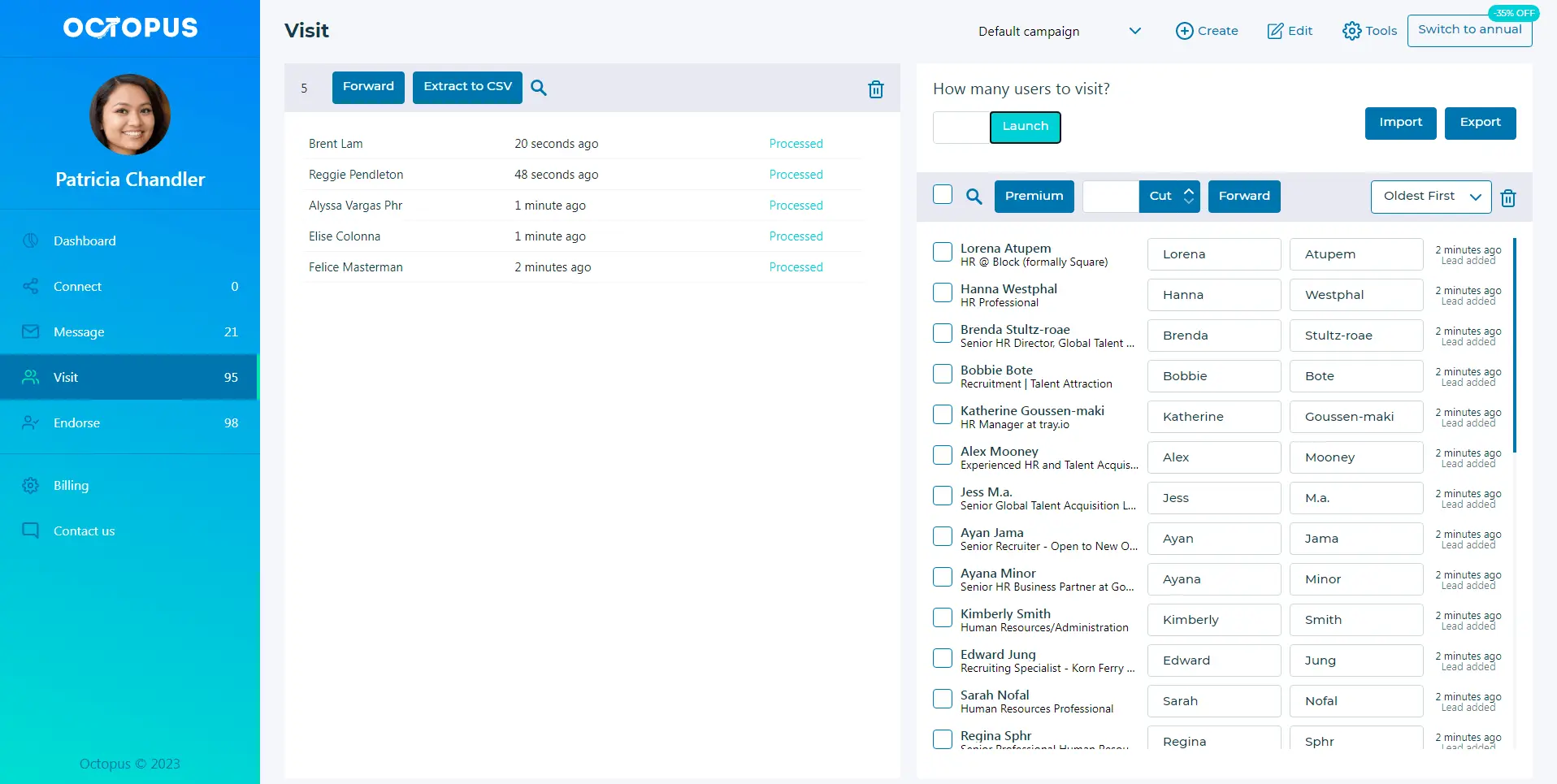Image resolution: width=1557 pixels, height=784 pixels.
Task: Open the Oldest First sort dropdown
Action: coord(1430,197)
